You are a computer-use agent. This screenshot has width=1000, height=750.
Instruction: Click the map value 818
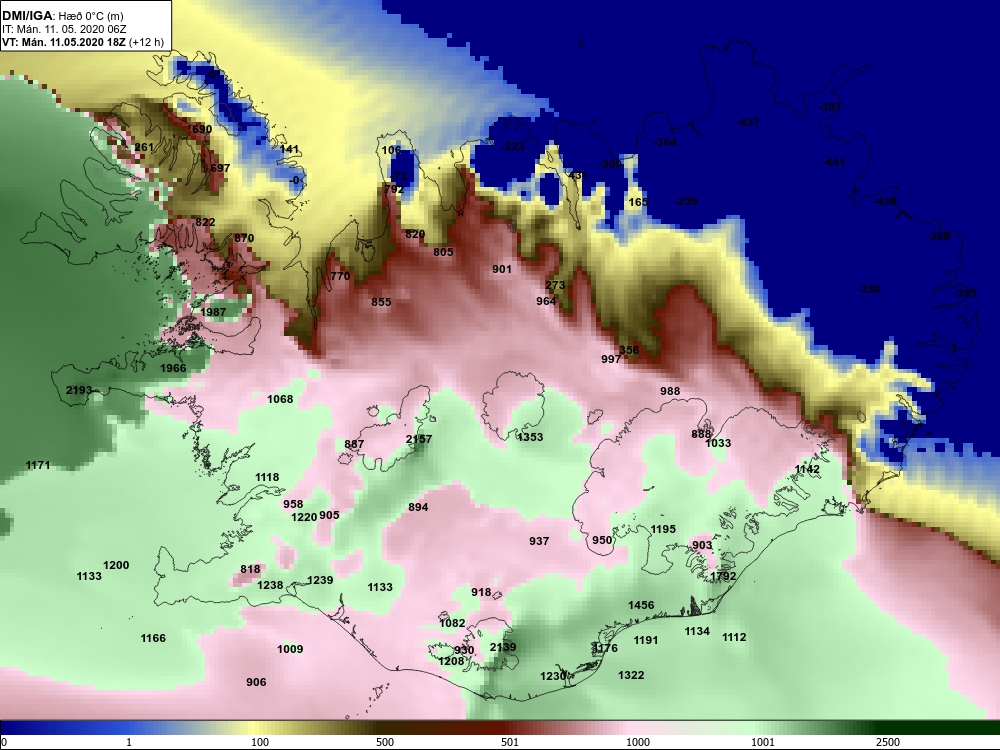coord(250,570)
